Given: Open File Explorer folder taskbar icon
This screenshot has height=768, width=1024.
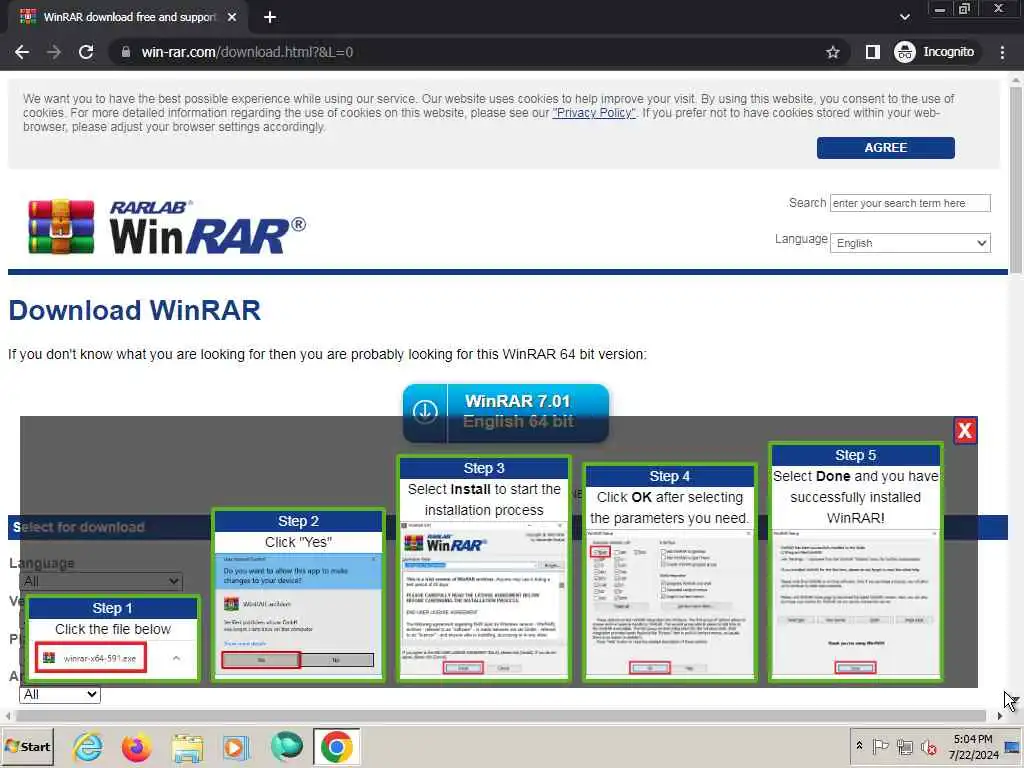Looking at the screenshot, I should (x=187, y=747).
